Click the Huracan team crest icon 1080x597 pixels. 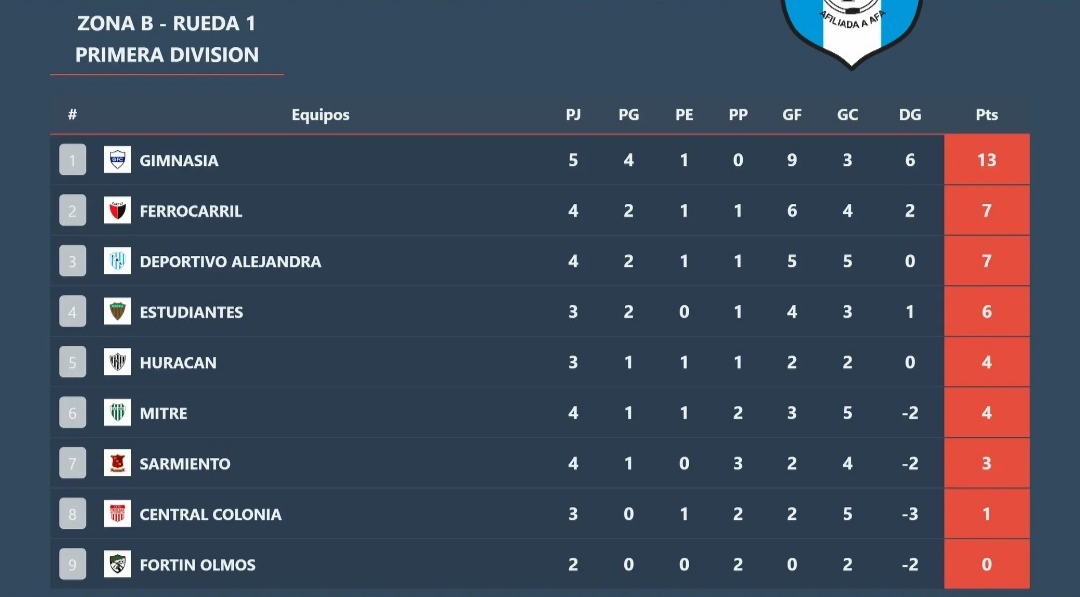(117, 362)
